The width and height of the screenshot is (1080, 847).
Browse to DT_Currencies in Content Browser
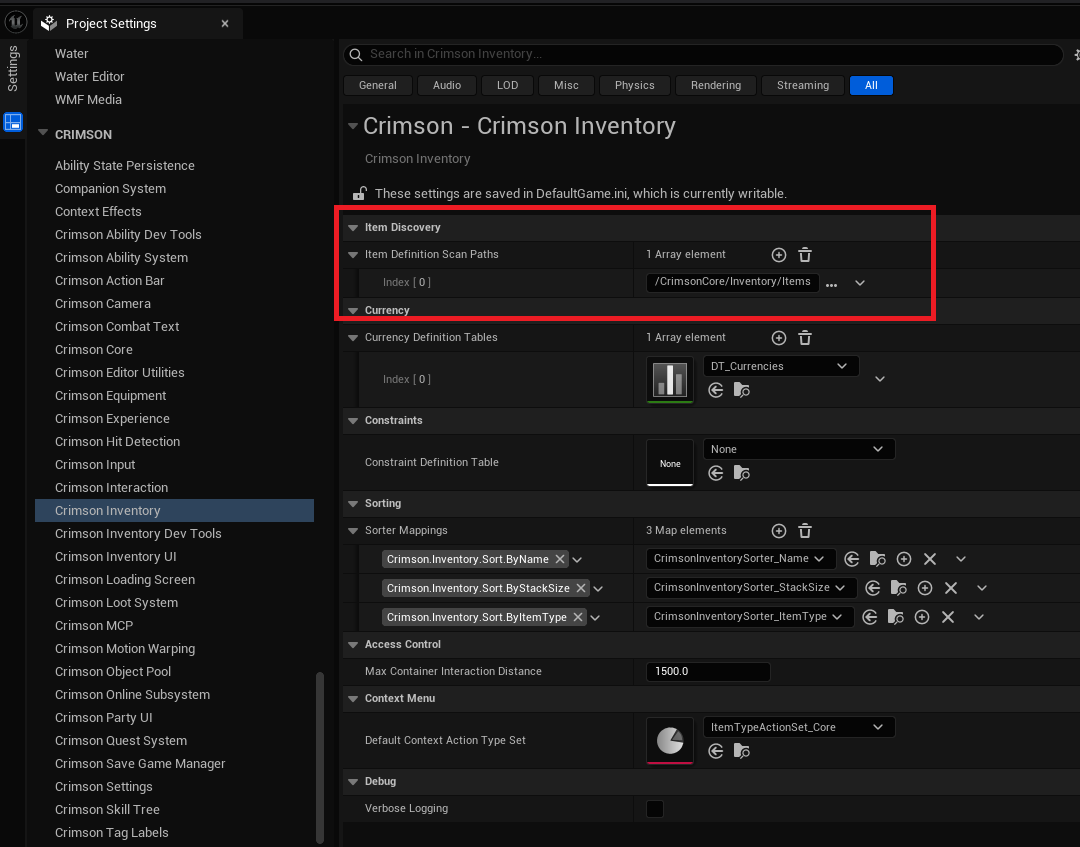tap(742, 390)
